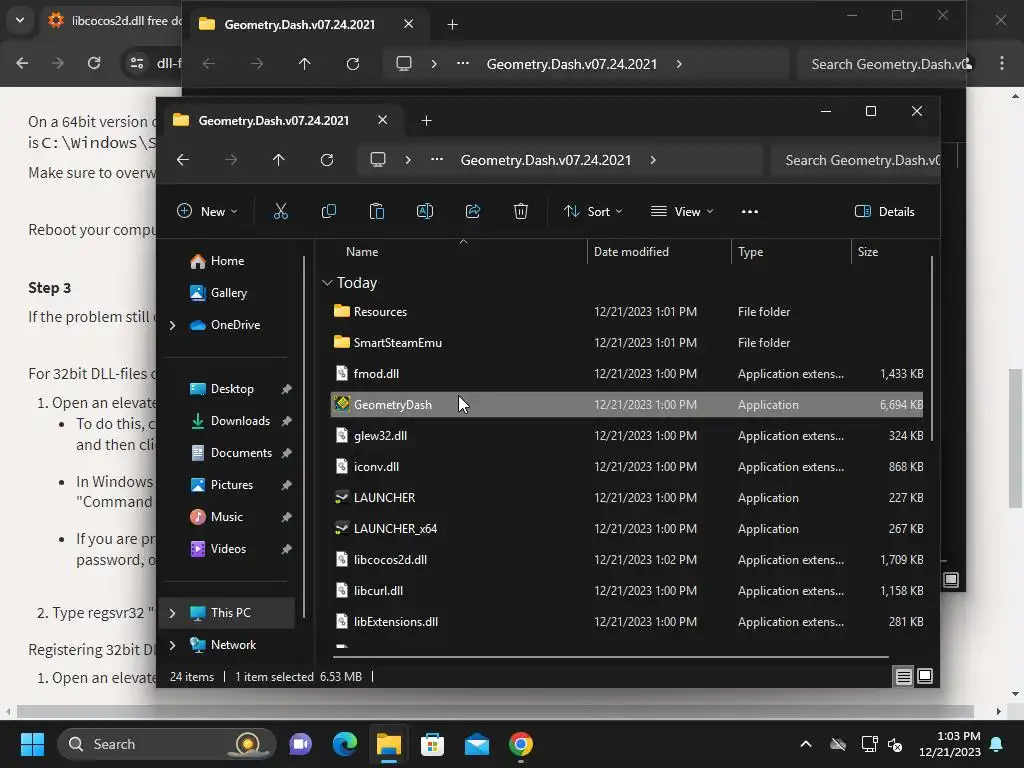Click the Rename icon in the front Explorer toolbar

pyautogui.click(x=424, y=212)
